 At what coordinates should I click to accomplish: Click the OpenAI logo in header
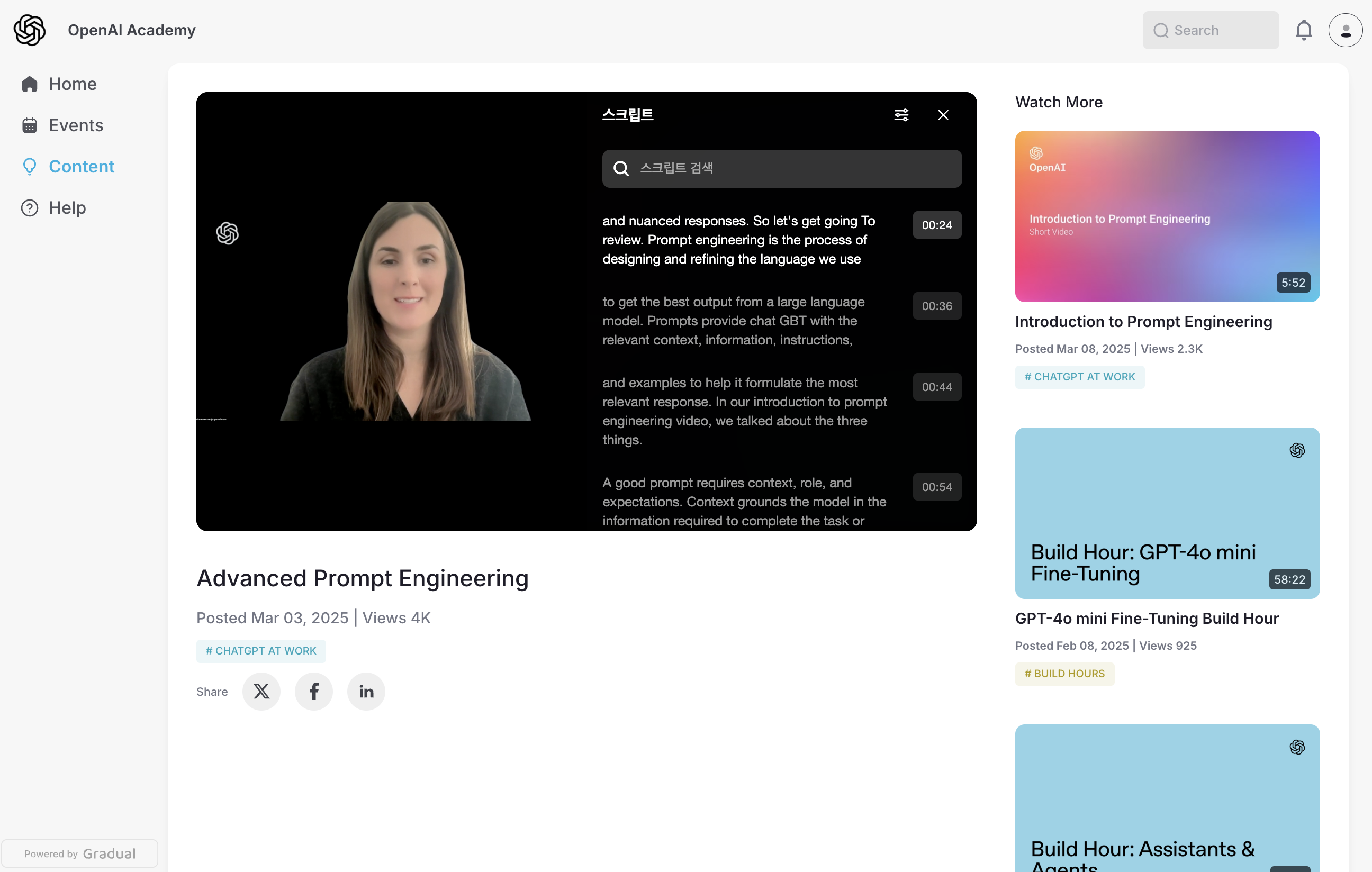(30, 30)
